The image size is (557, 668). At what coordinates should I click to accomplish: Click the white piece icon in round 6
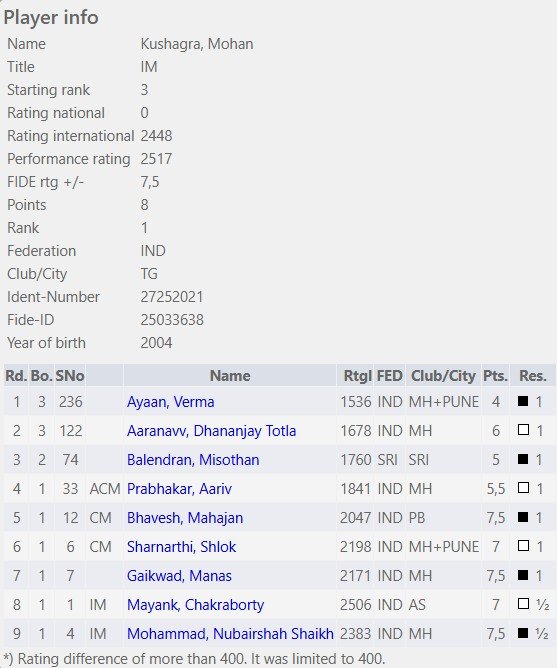(523, 546)
